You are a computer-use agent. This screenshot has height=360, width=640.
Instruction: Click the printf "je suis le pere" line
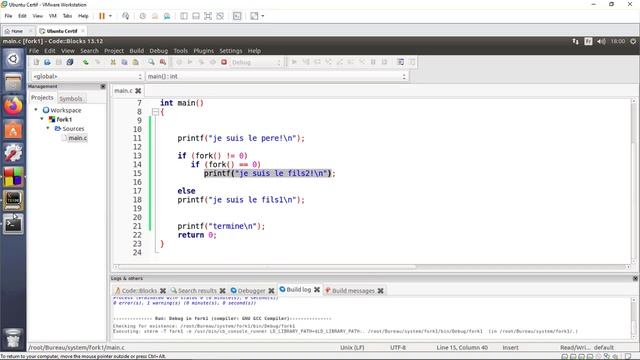[241, 138]
